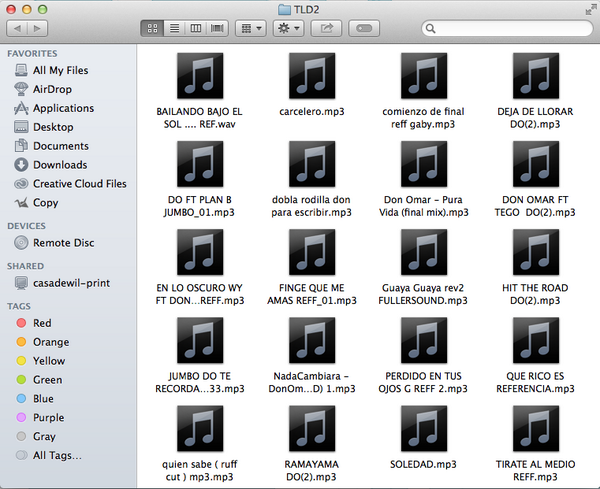
Task: Click the FAVORITES sidebar section header
Action: click(x=32, y=54)
